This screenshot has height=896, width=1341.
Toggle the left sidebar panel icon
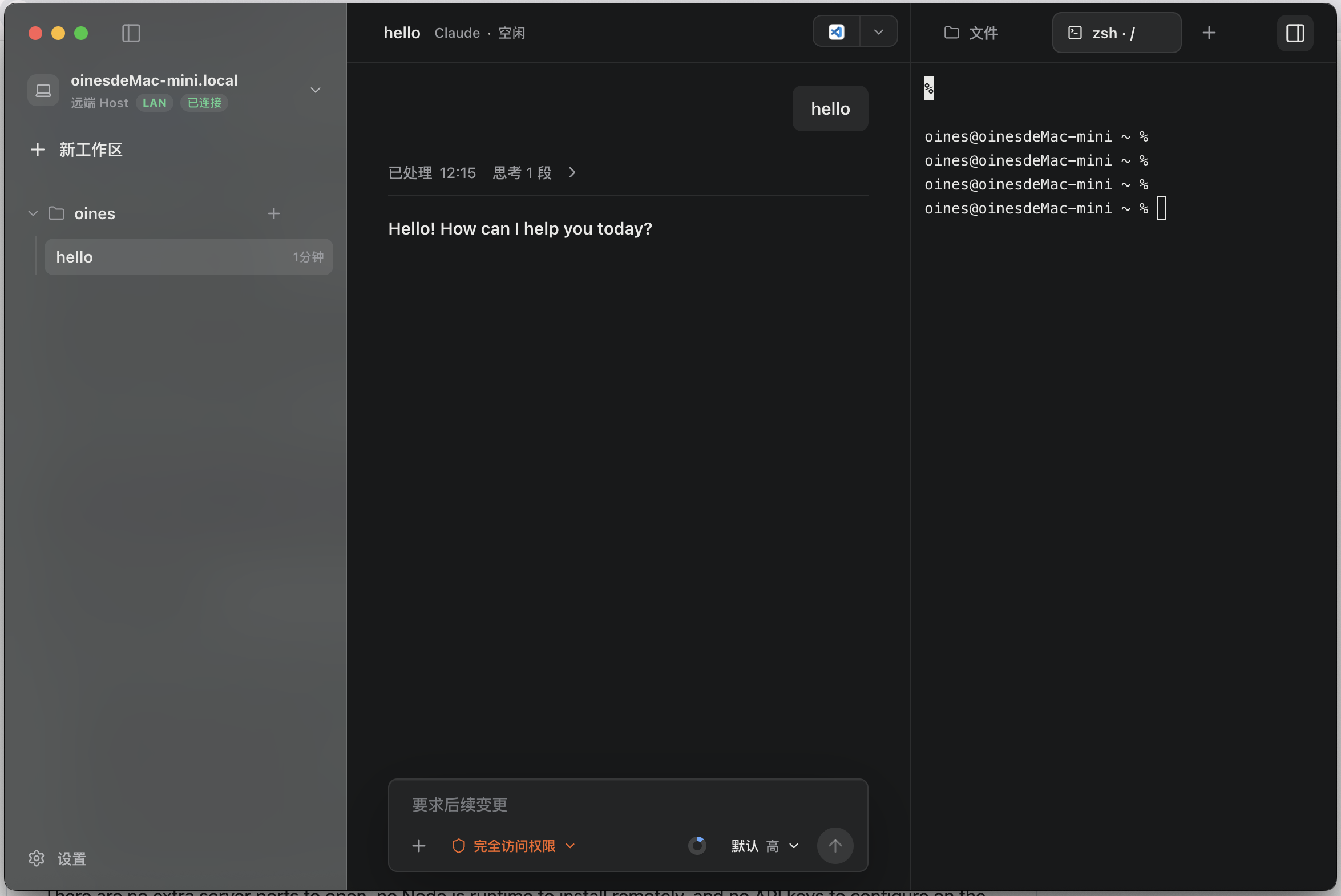coord(131,33)
